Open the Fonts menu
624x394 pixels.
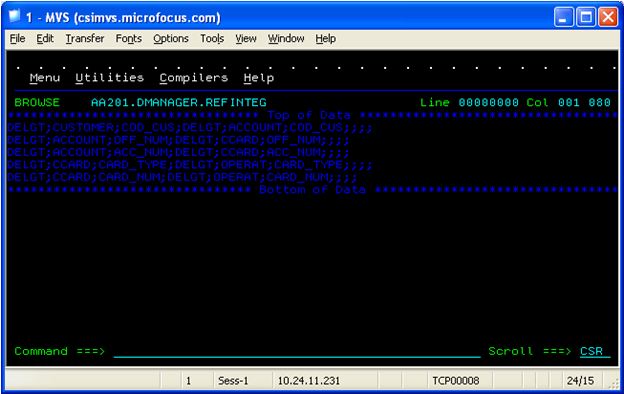click(x=129, y=39)
